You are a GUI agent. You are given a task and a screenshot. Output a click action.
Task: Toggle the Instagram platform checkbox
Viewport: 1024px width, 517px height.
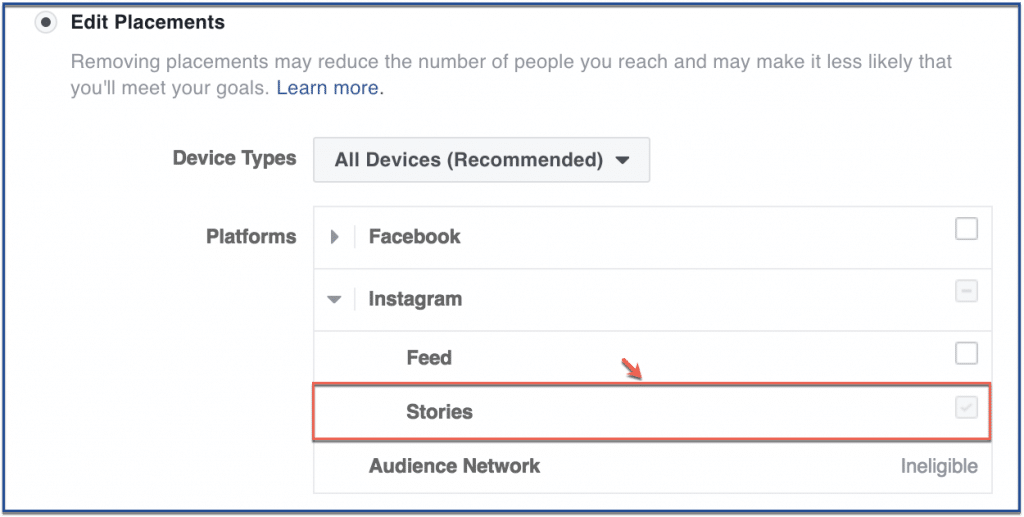[966, 292]
